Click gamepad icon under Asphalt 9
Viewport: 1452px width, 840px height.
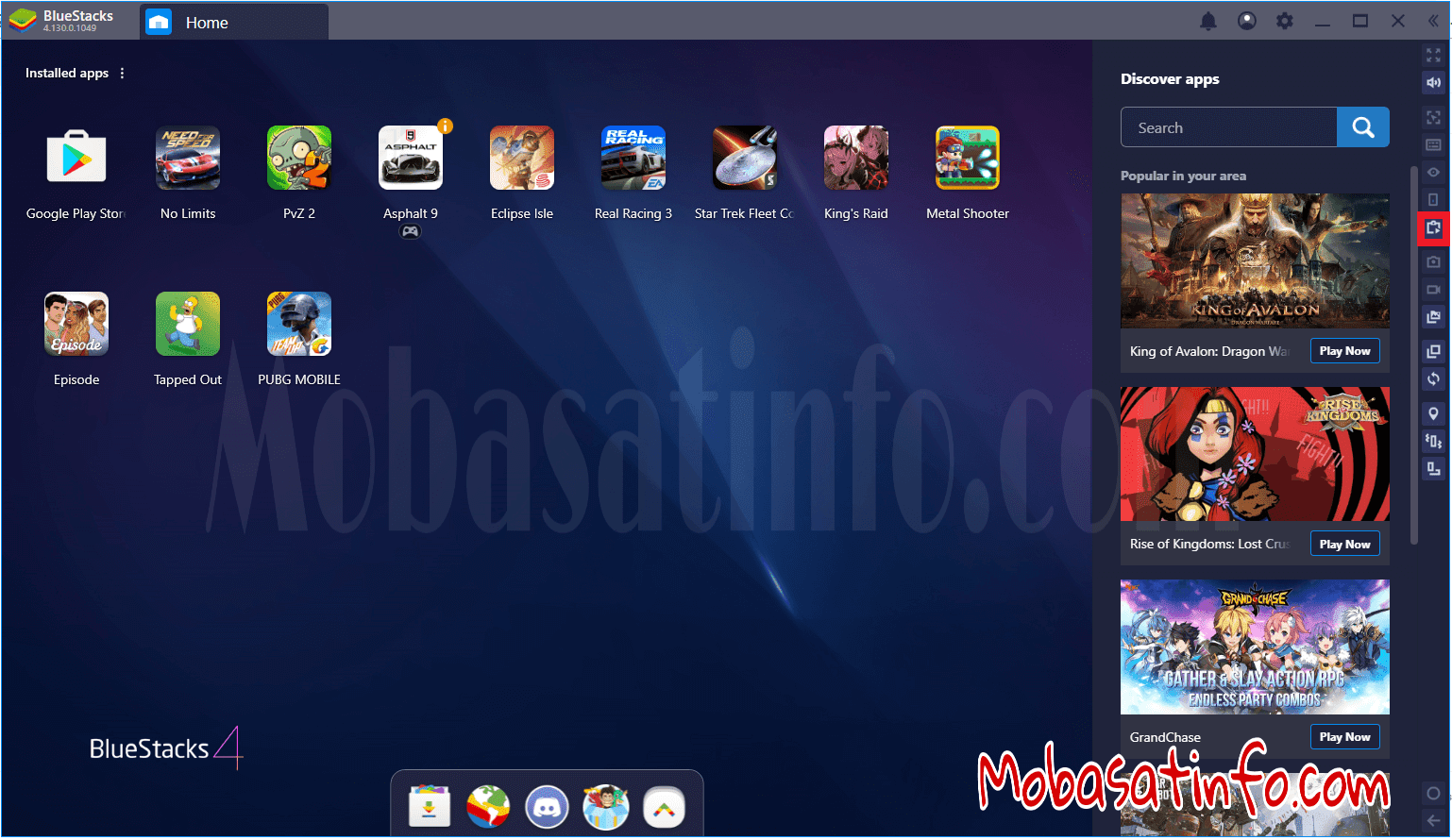[410, 232]
